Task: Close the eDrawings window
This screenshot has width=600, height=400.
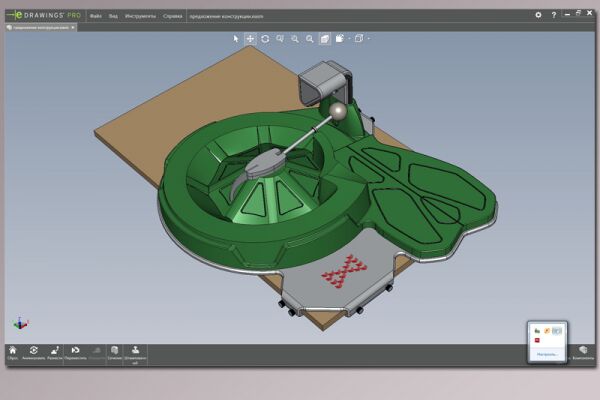Action: click(590, 13)
